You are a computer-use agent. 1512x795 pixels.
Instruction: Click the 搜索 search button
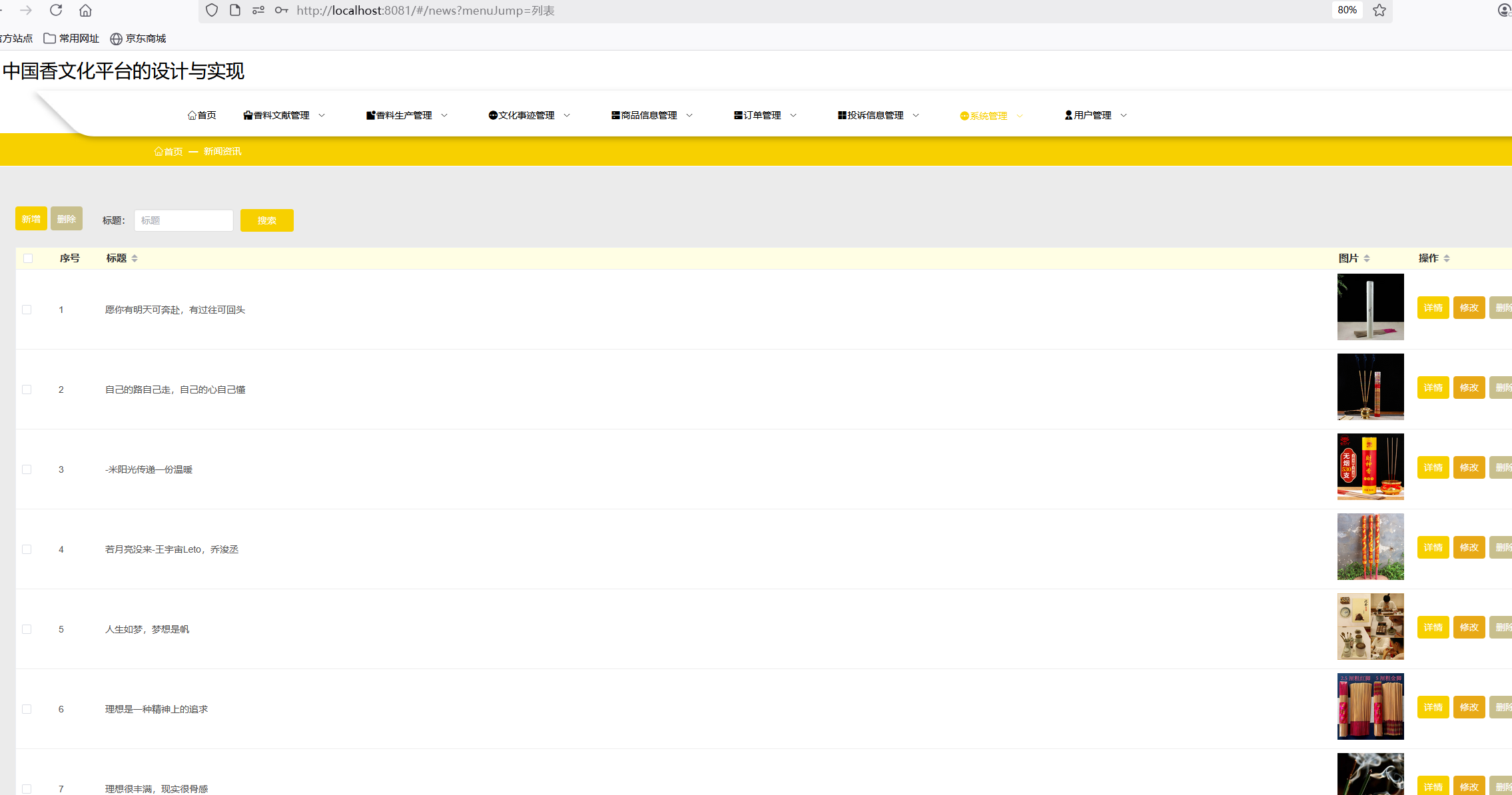point(266,220)
